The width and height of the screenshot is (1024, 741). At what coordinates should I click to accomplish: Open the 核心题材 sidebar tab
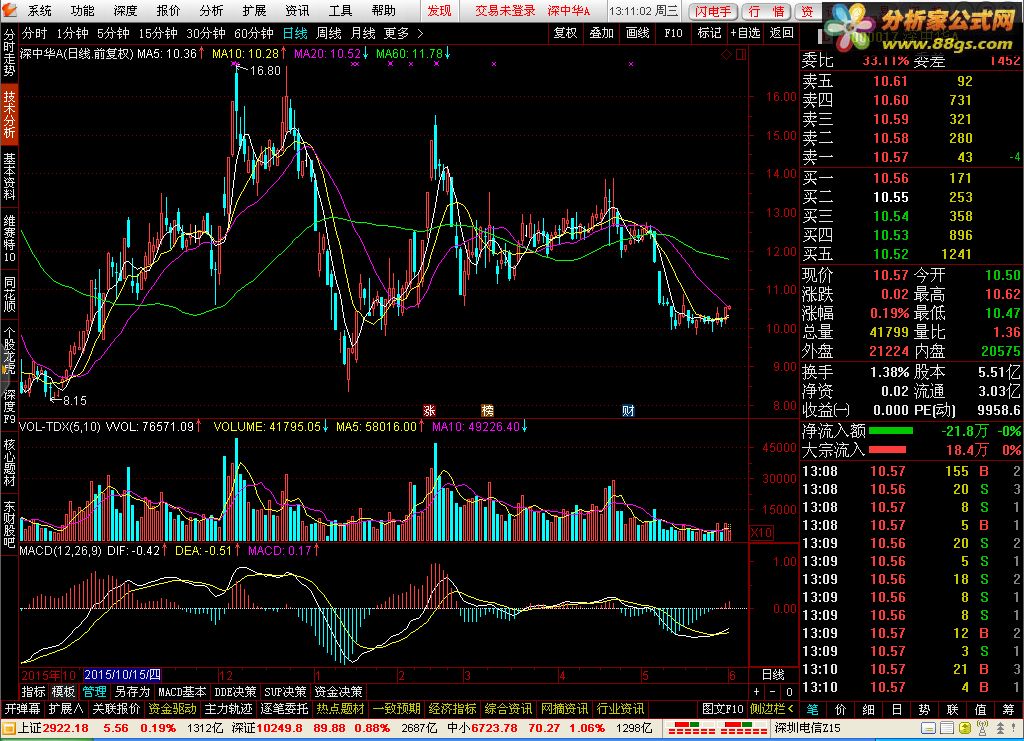point(9,462)
